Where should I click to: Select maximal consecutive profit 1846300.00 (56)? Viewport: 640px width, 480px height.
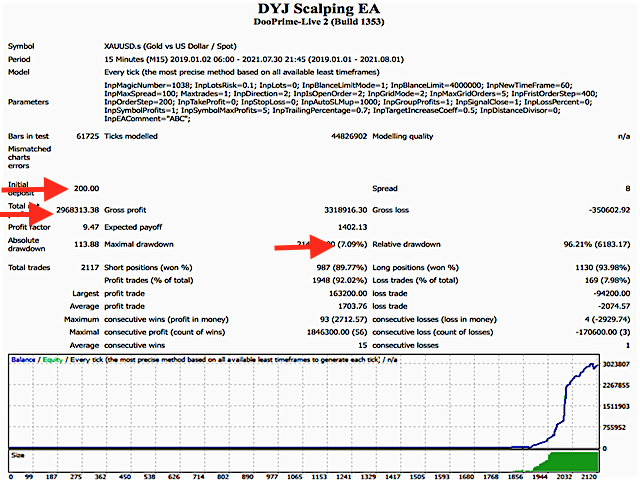point(337,332)
